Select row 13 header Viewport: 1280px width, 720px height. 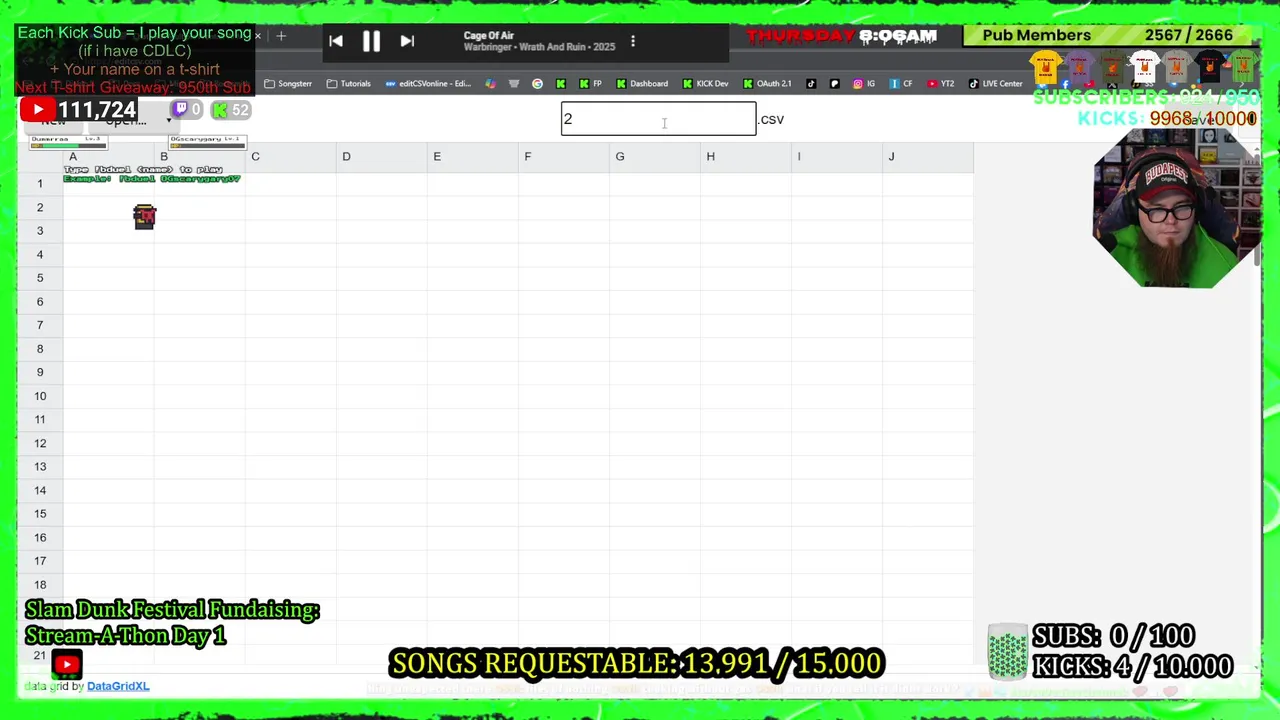(40, 467)
